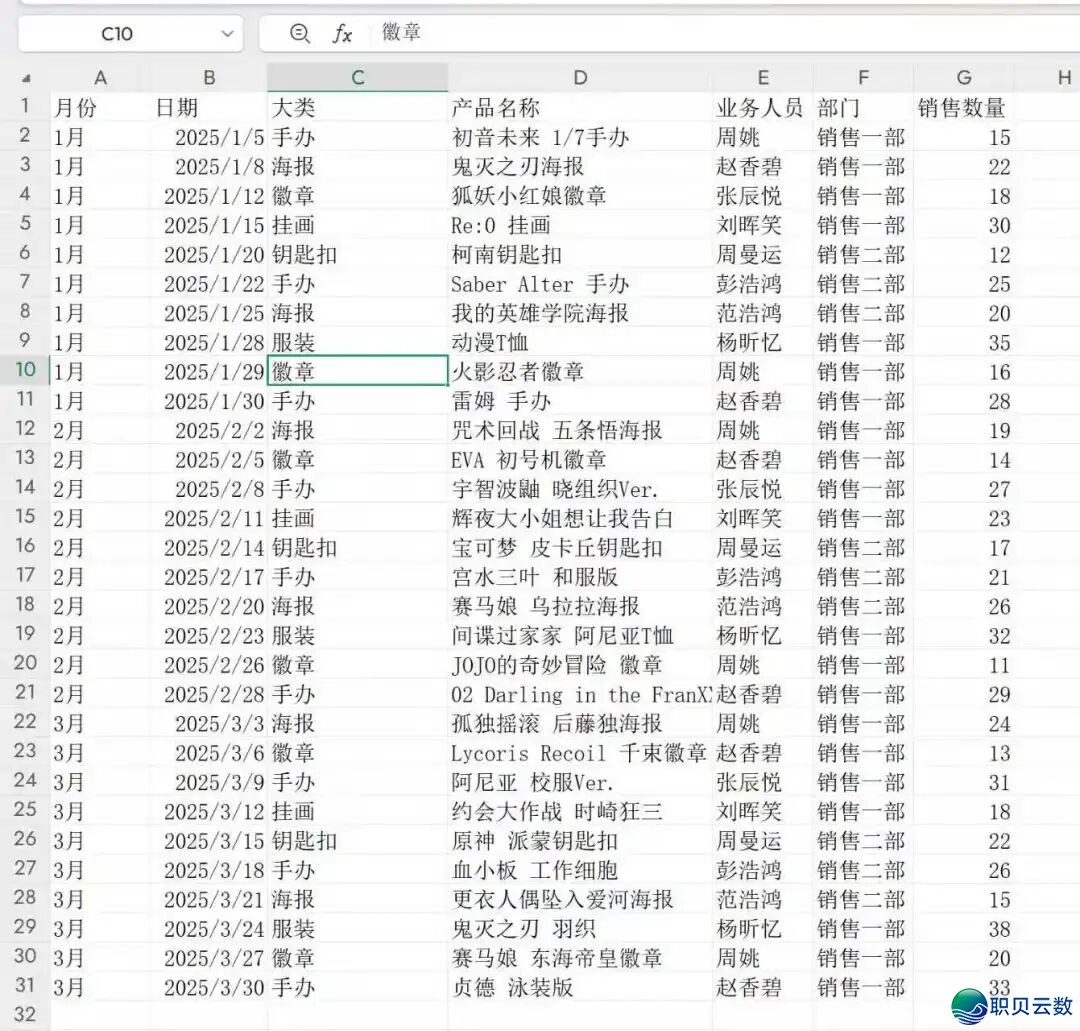Image resolution: width=1080 pixels, height=1031 pixels.
Task: Select cell 赛马娘 乌拉拉海报
Action: 580,606
